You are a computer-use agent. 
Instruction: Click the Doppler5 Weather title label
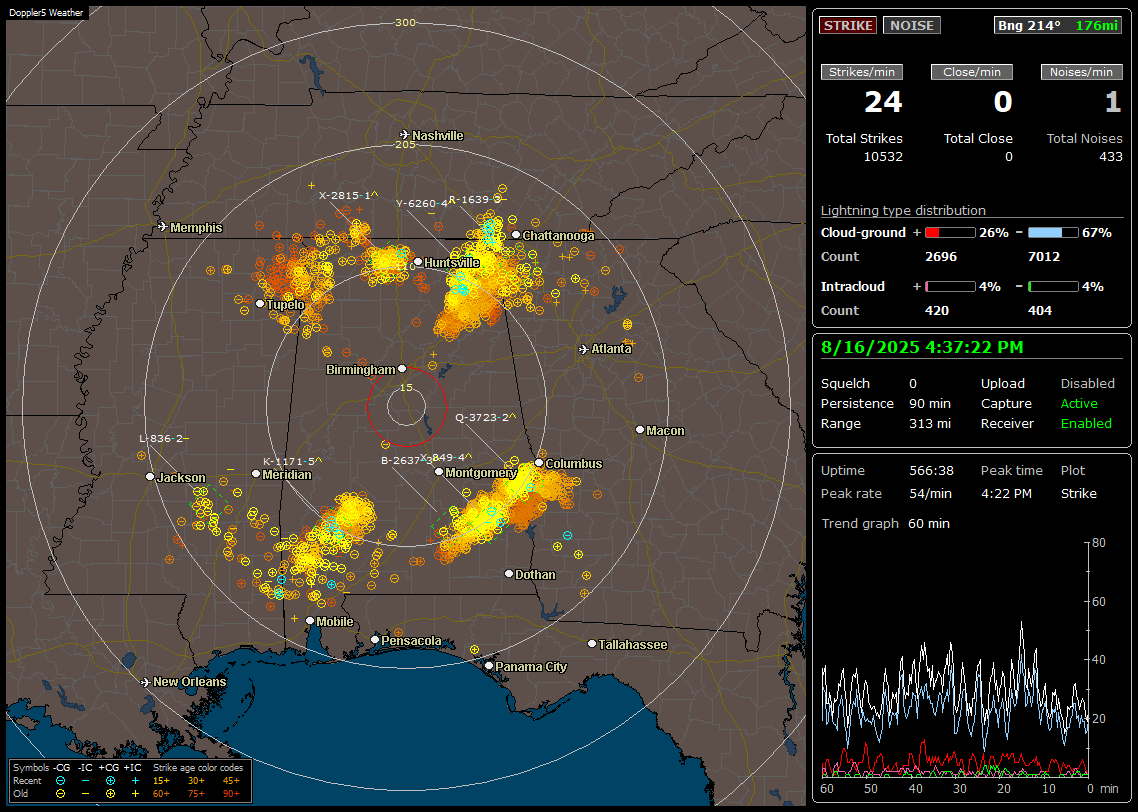46,12
